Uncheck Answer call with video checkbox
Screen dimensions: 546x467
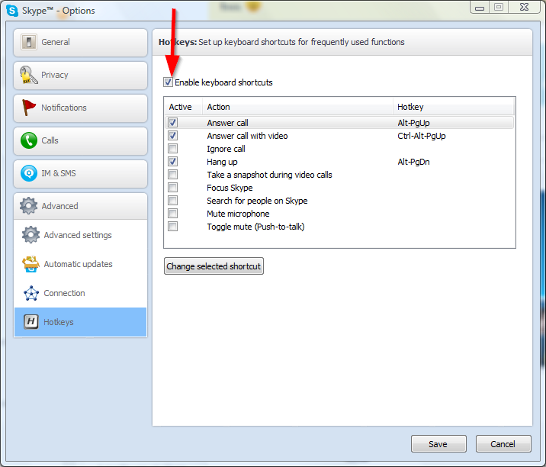click(173, 135)
